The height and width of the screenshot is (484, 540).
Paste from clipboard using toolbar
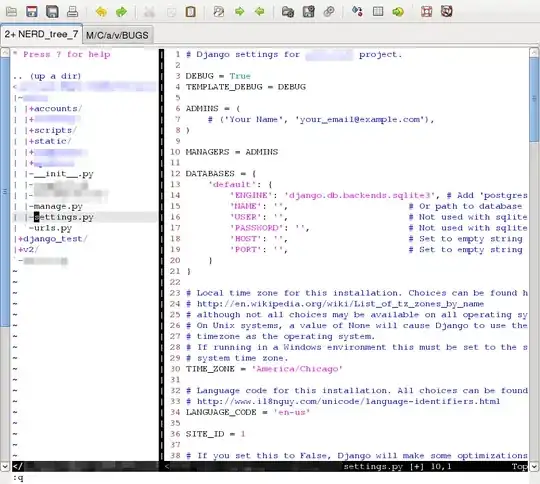pos(190,12)
